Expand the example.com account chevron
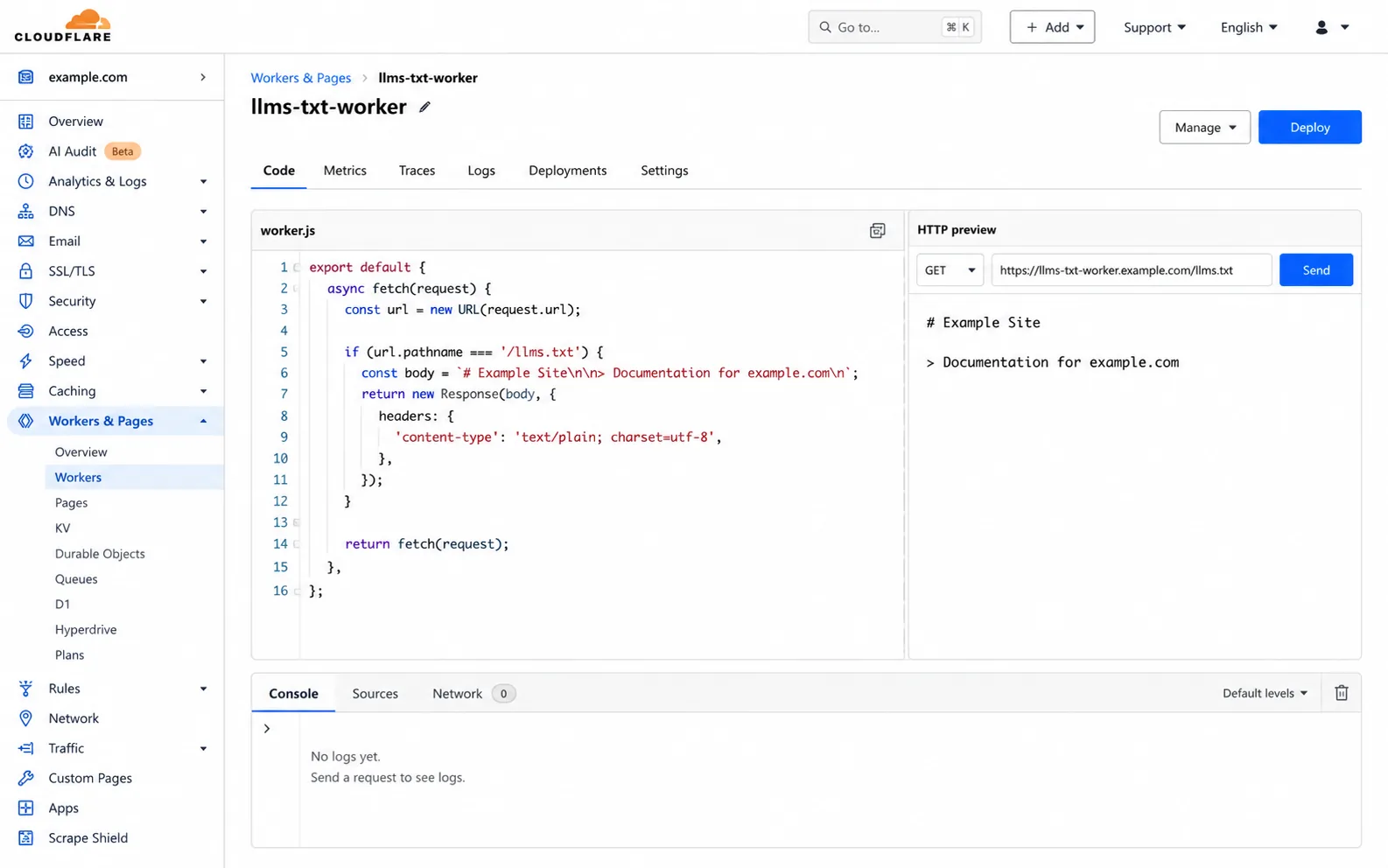 [x=203, y=77]
